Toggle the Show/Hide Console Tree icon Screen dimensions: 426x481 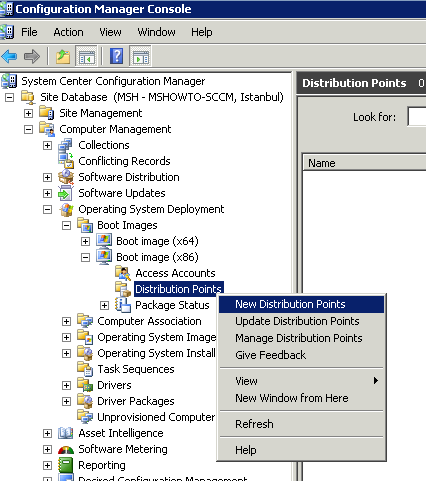coord(86,56)
